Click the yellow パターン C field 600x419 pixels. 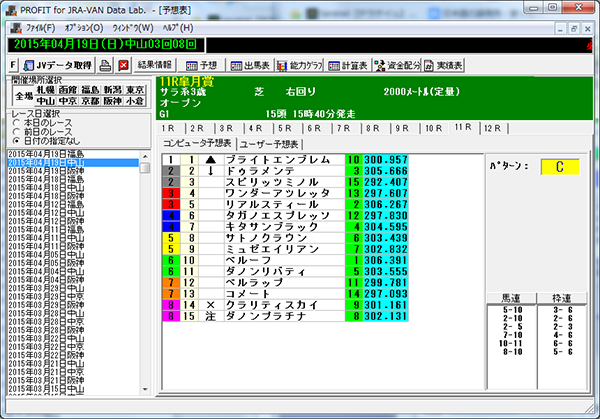[x=560, y=167]
